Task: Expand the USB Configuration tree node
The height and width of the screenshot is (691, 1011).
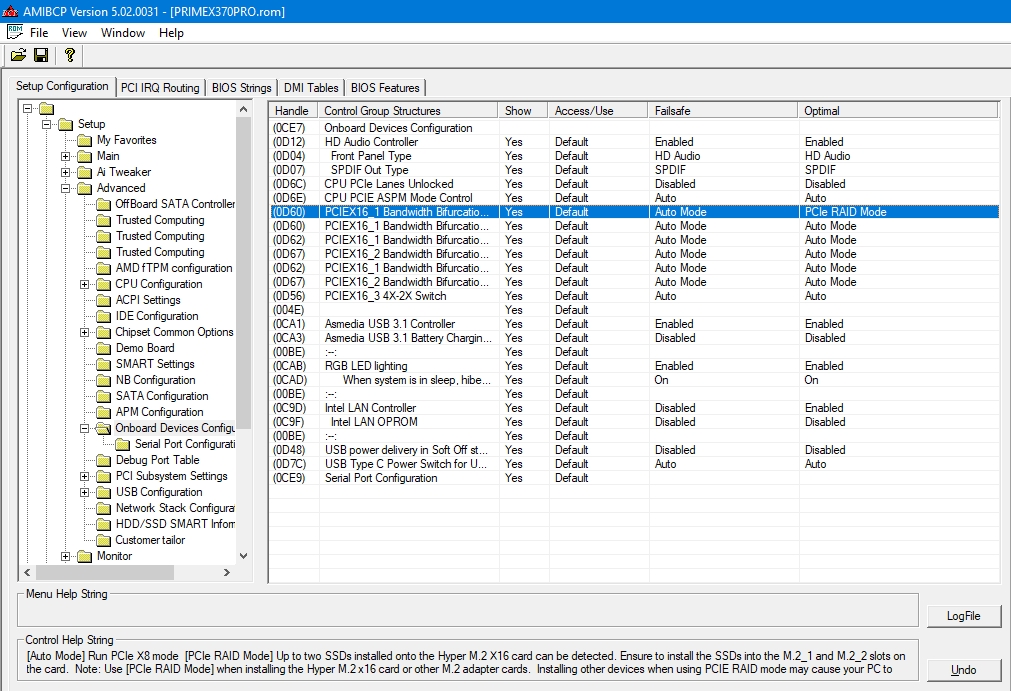Action: (84, 492)
